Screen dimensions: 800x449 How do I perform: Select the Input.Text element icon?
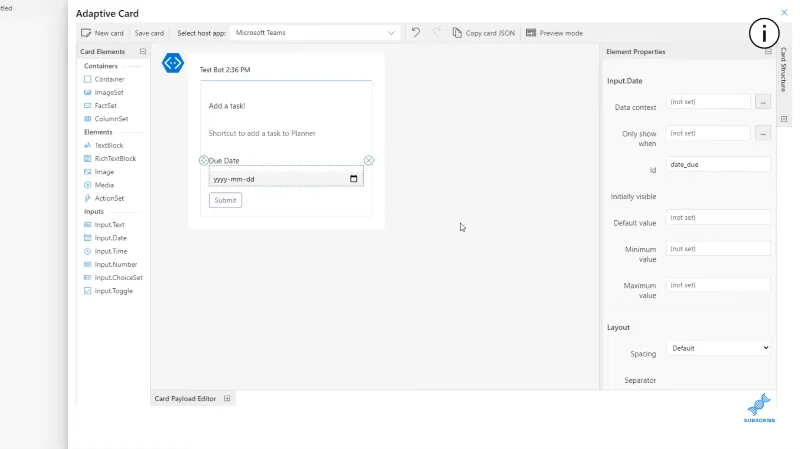(x=87, y=224)
